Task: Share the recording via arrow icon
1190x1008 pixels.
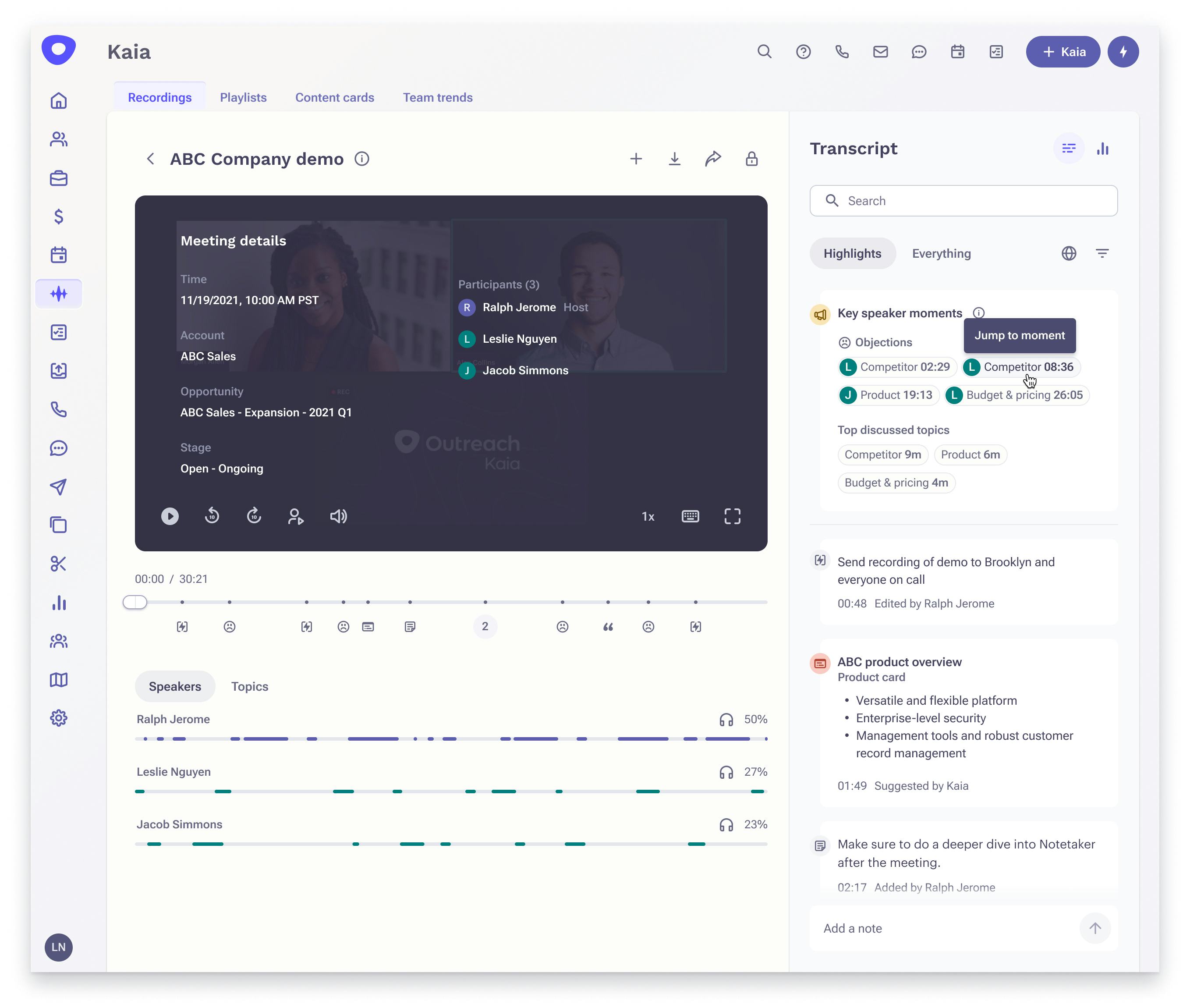Action: pos(713,159)
